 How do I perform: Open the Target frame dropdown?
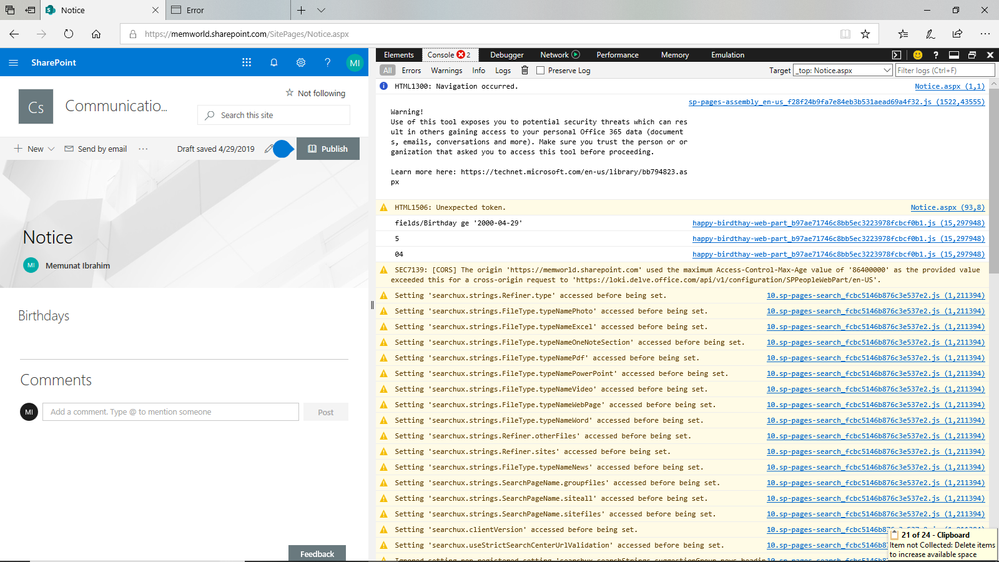click(x=842, y=71)
